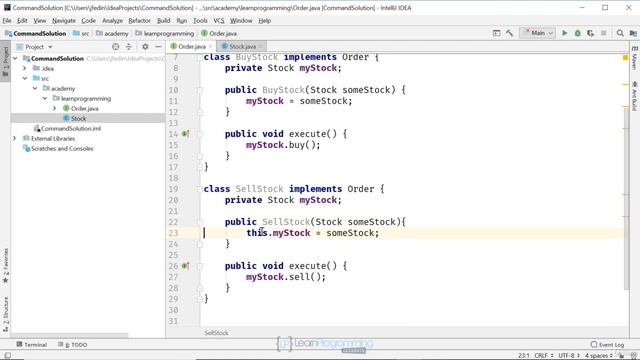
Task: Click line number 19 in gutter
Action: pyautogui.click(x=173, y=189)
